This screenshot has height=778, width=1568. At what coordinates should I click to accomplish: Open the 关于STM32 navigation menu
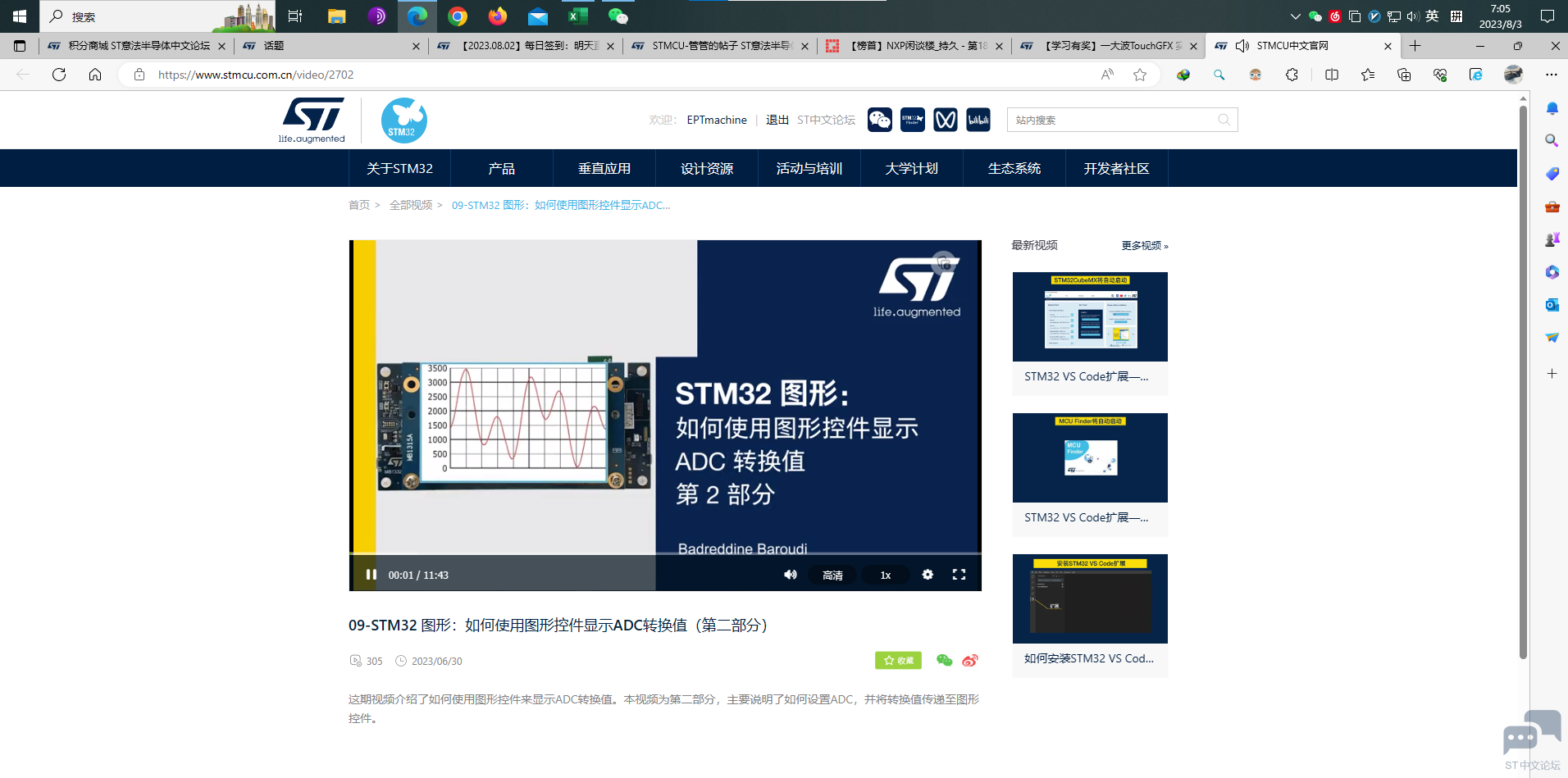(399, 168)
